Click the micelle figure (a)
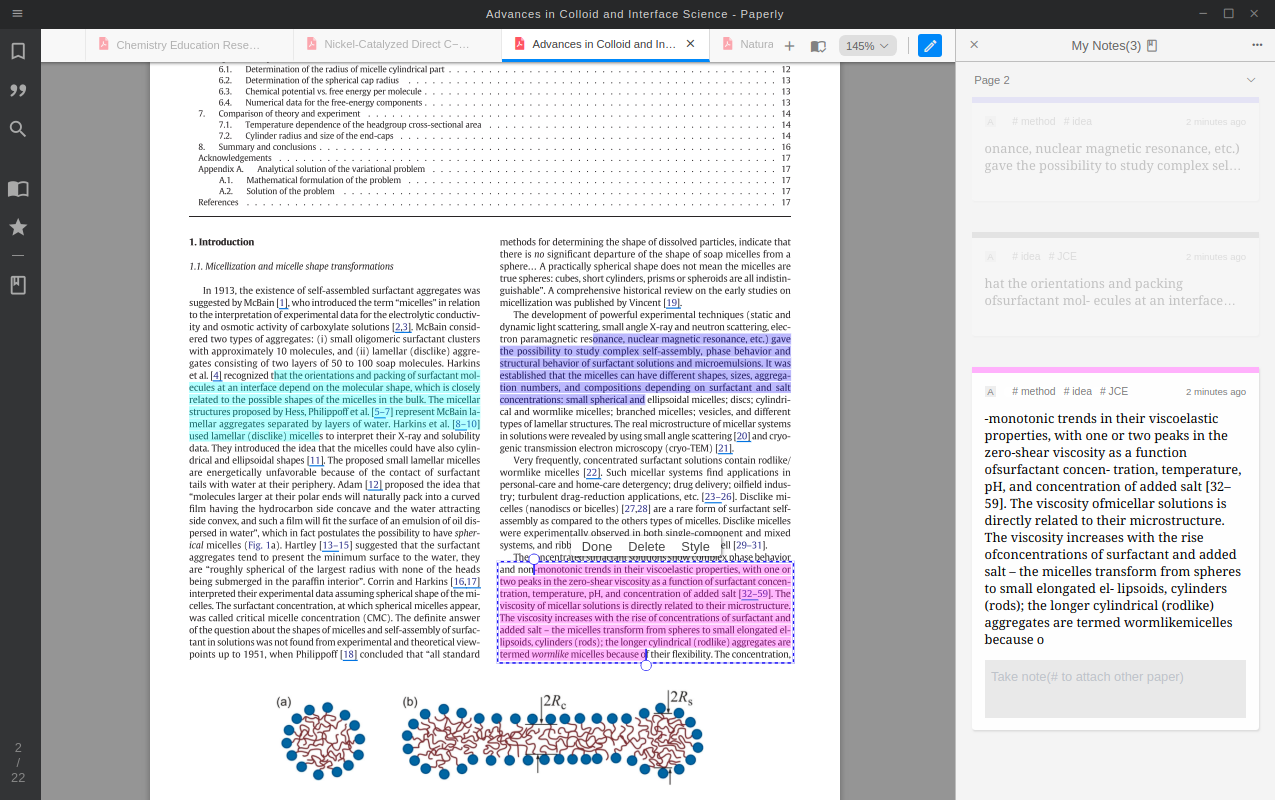The width and height of the screenshot is (1275, 800). point(320,740)
